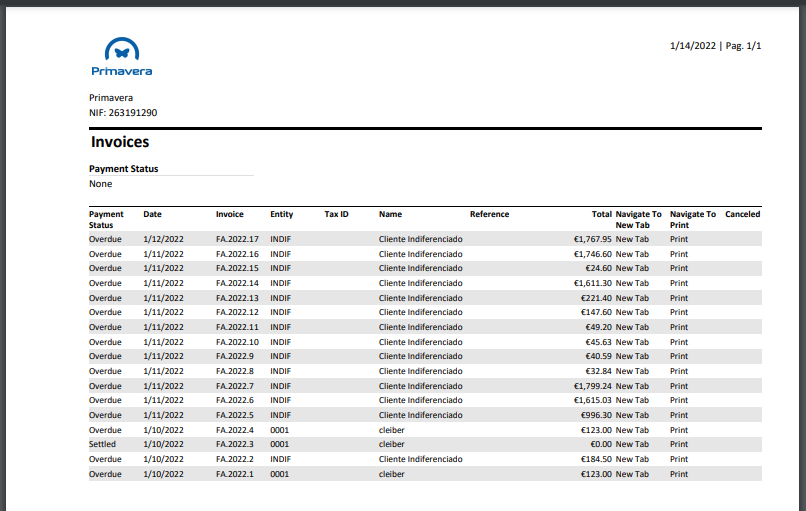Open invoice FA.2022.16 in New Tab
Image resolution: width=806 pixels, height=511 pixels.
point(632,254)
